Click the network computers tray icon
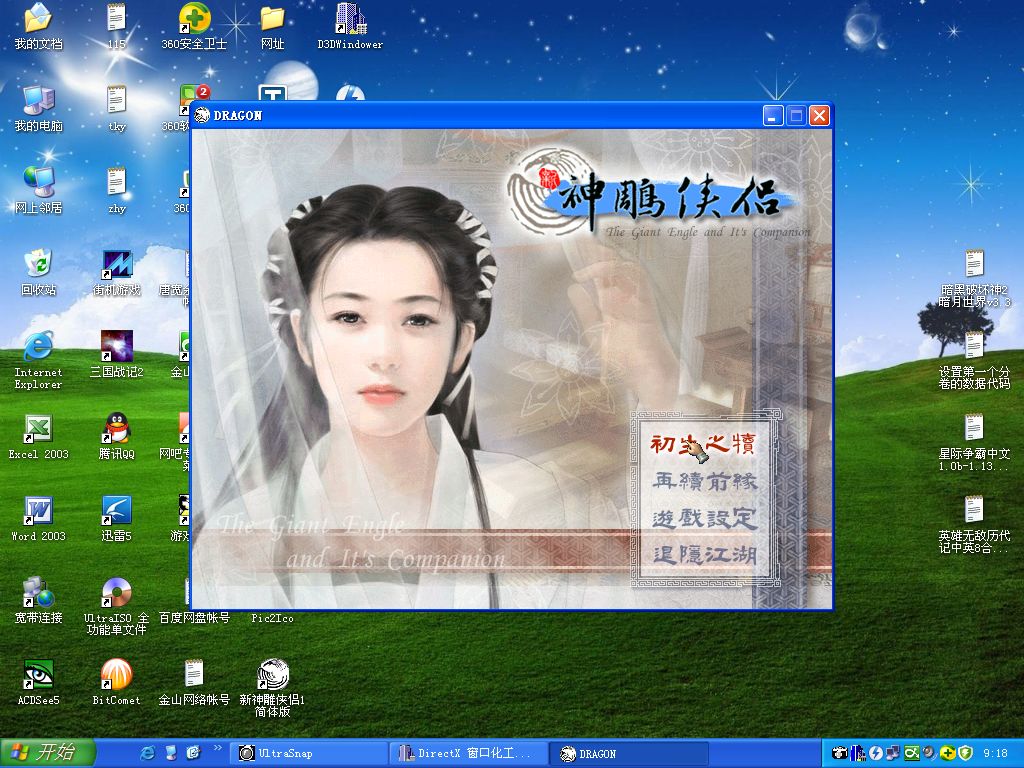Image resolution: width=1024 pixels, height=768 pixels. [x=893, y=753]
